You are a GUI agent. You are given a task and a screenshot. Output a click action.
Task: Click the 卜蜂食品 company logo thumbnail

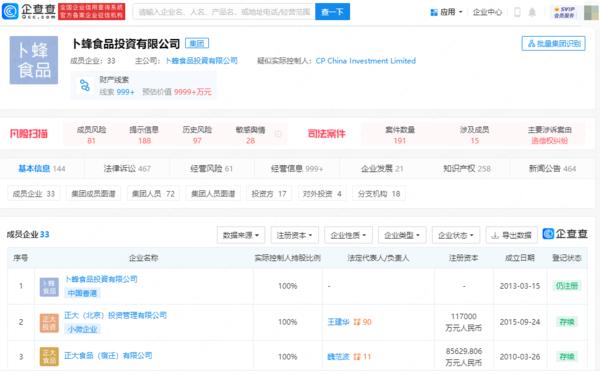click(34, 60)
